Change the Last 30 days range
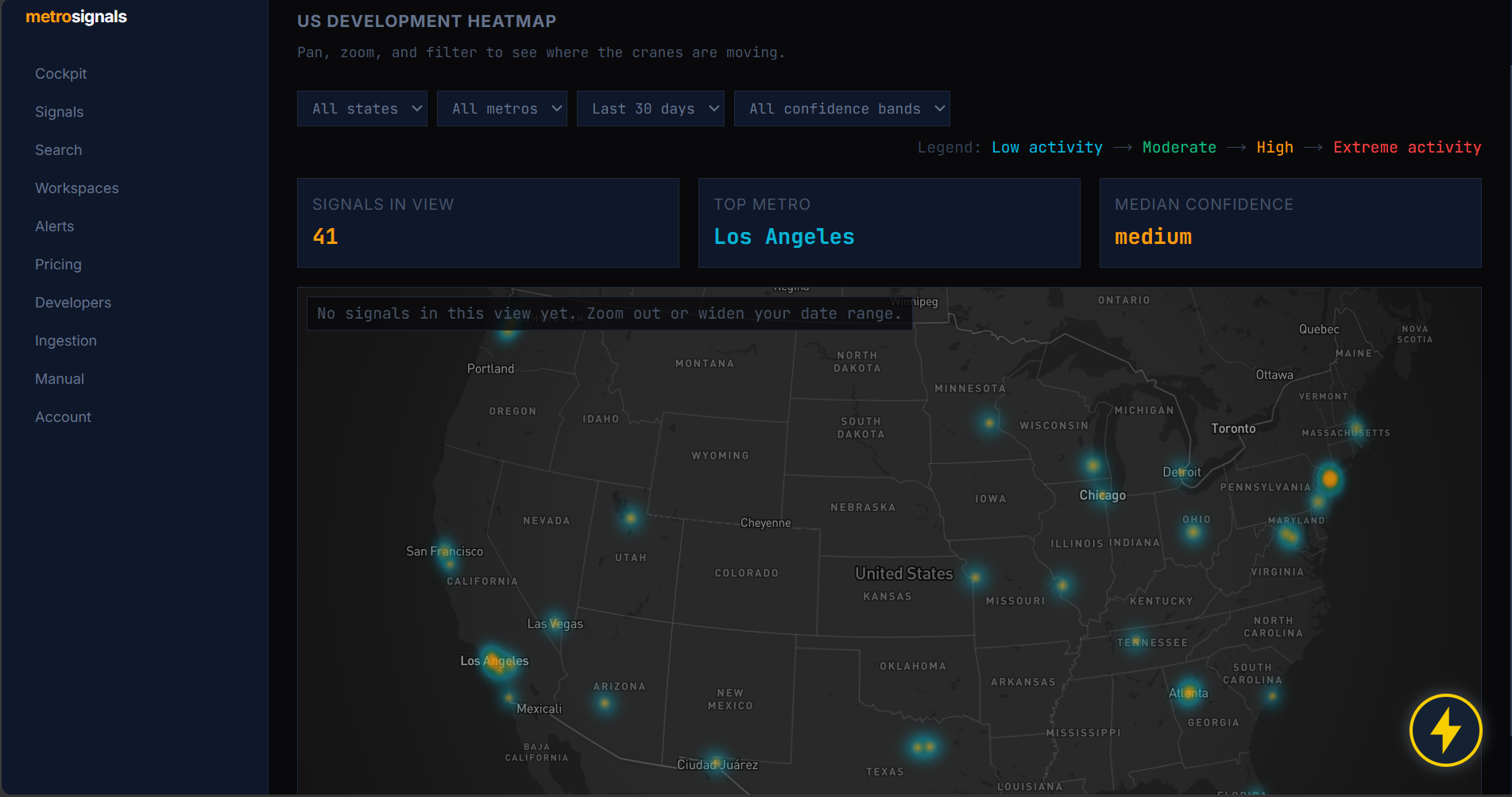The image size is (1512, 797). (x=651, y=109)
